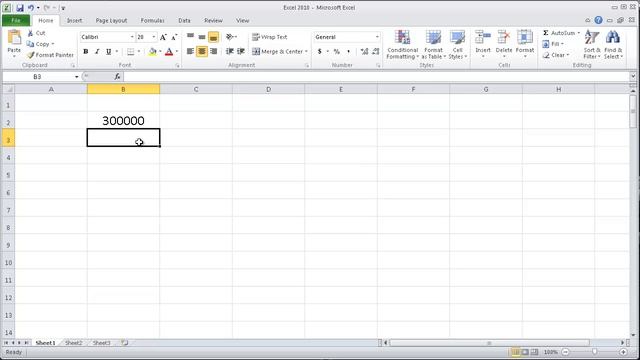Toggle Align Text Left
This screenshot has height=360, width=640.
(x=190, y=51)
